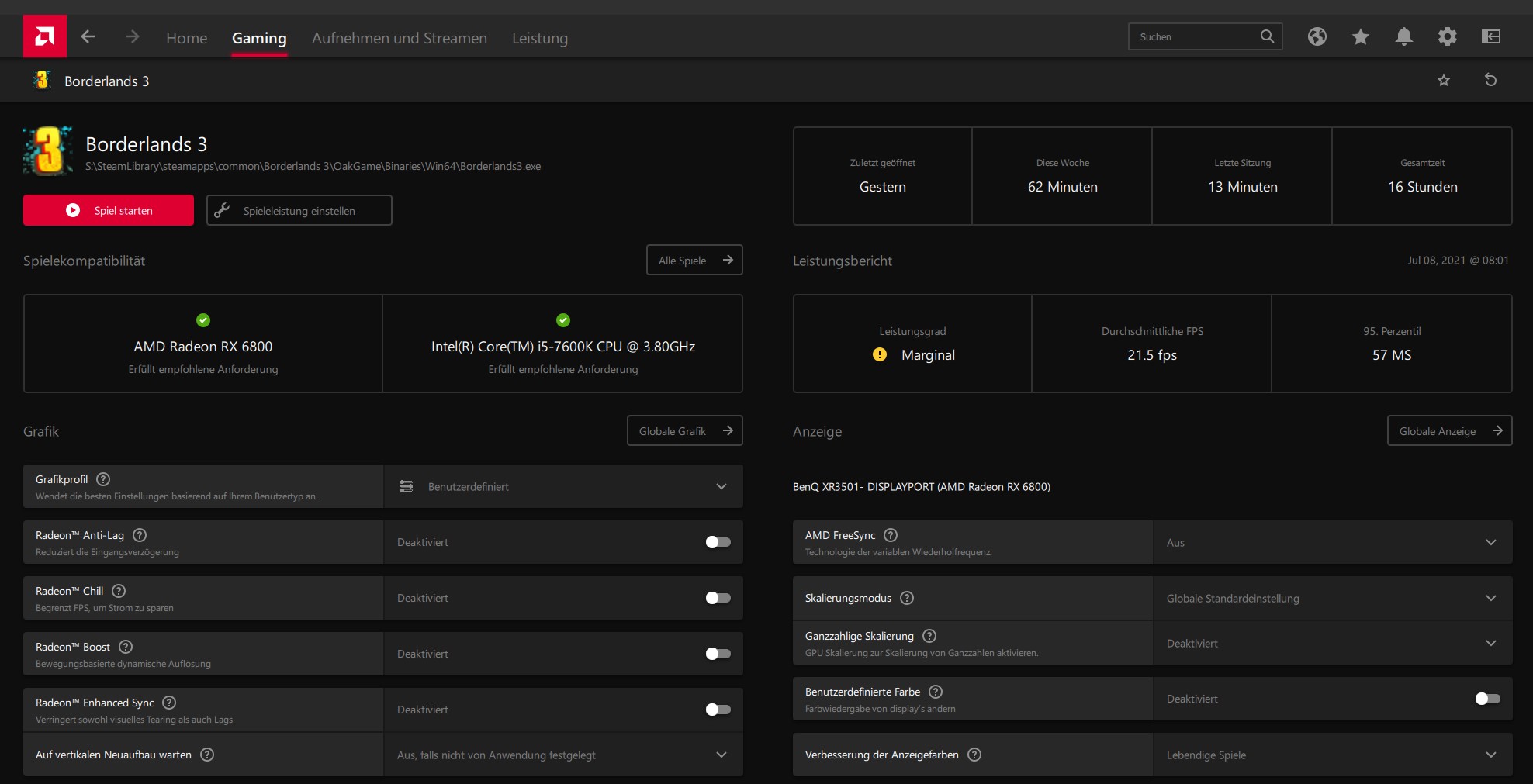Click the large Borderlands 3 game thumbnail
This screenshot has height=784, width=1533.
pyautogui.click(x=48, y=151)
